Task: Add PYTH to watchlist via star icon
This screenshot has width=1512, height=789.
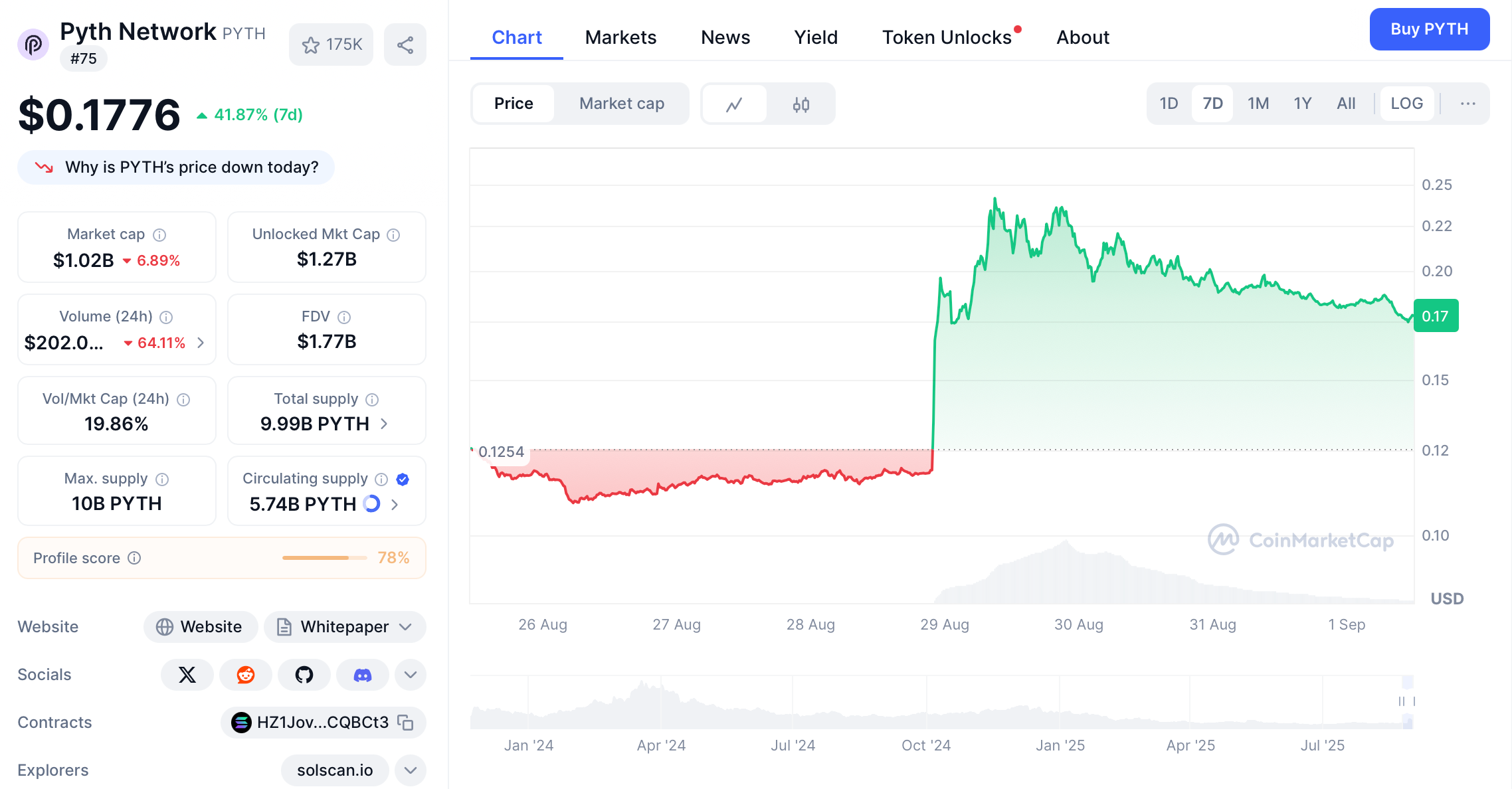Action: [330, 44]
